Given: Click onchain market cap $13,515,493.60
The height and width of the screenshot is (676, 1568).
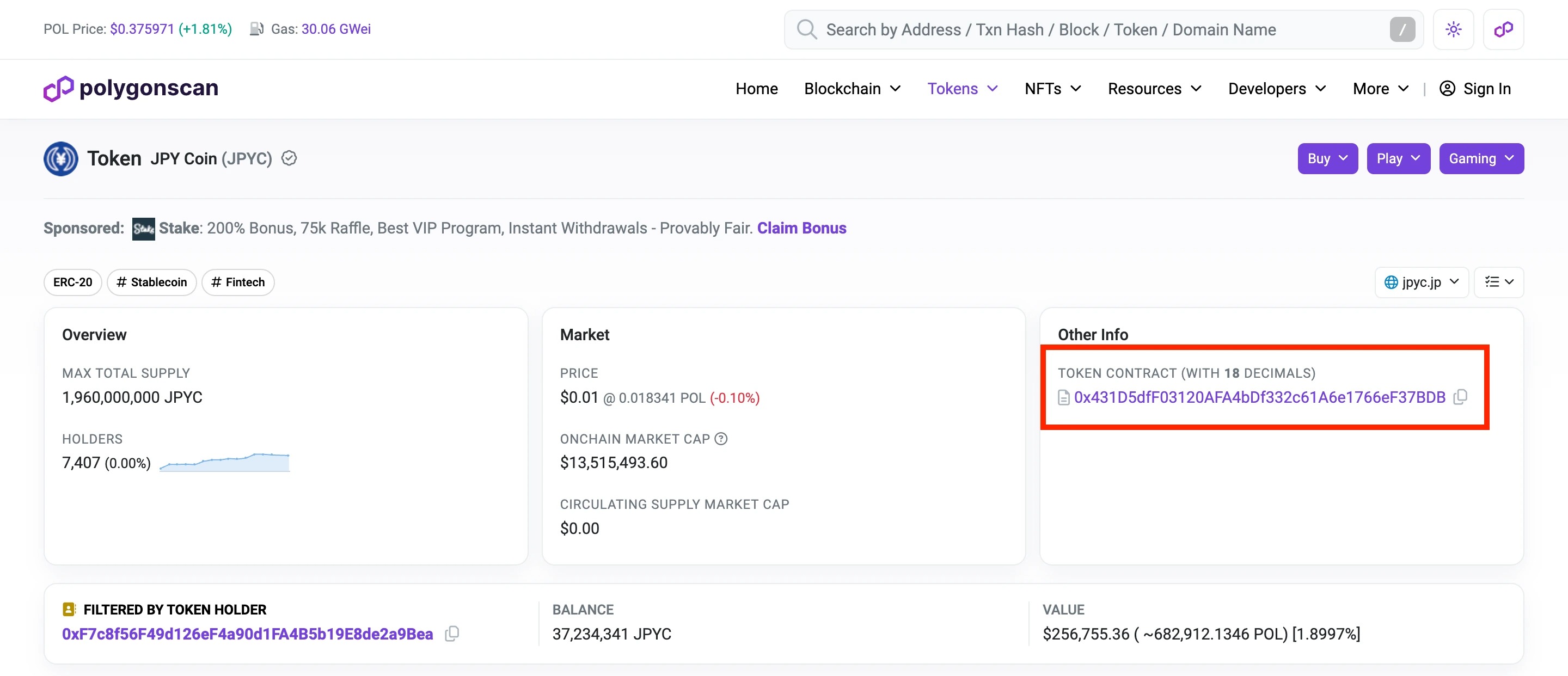Looking at the screenshot, I should 614,463.
